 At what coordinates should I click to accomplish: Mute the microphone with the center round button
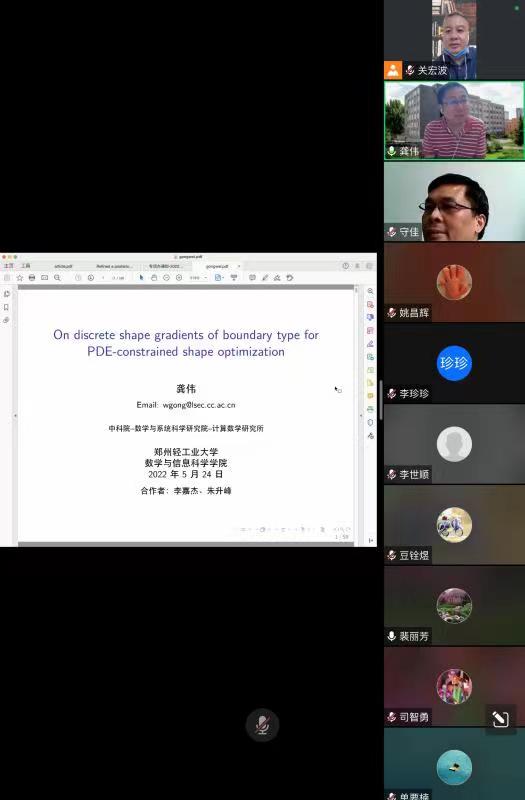(x=262, y=724)
